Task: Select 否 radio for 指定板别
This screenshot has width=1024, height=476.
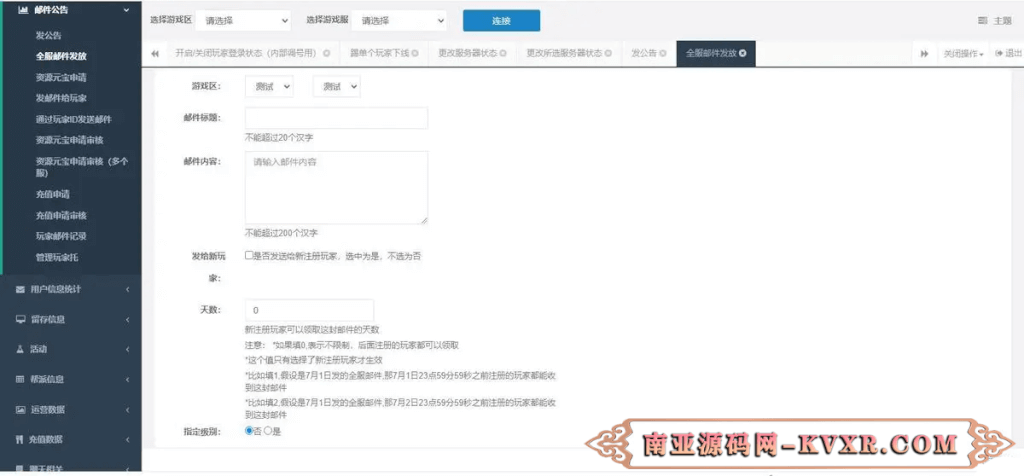Action: pos(249,431)
